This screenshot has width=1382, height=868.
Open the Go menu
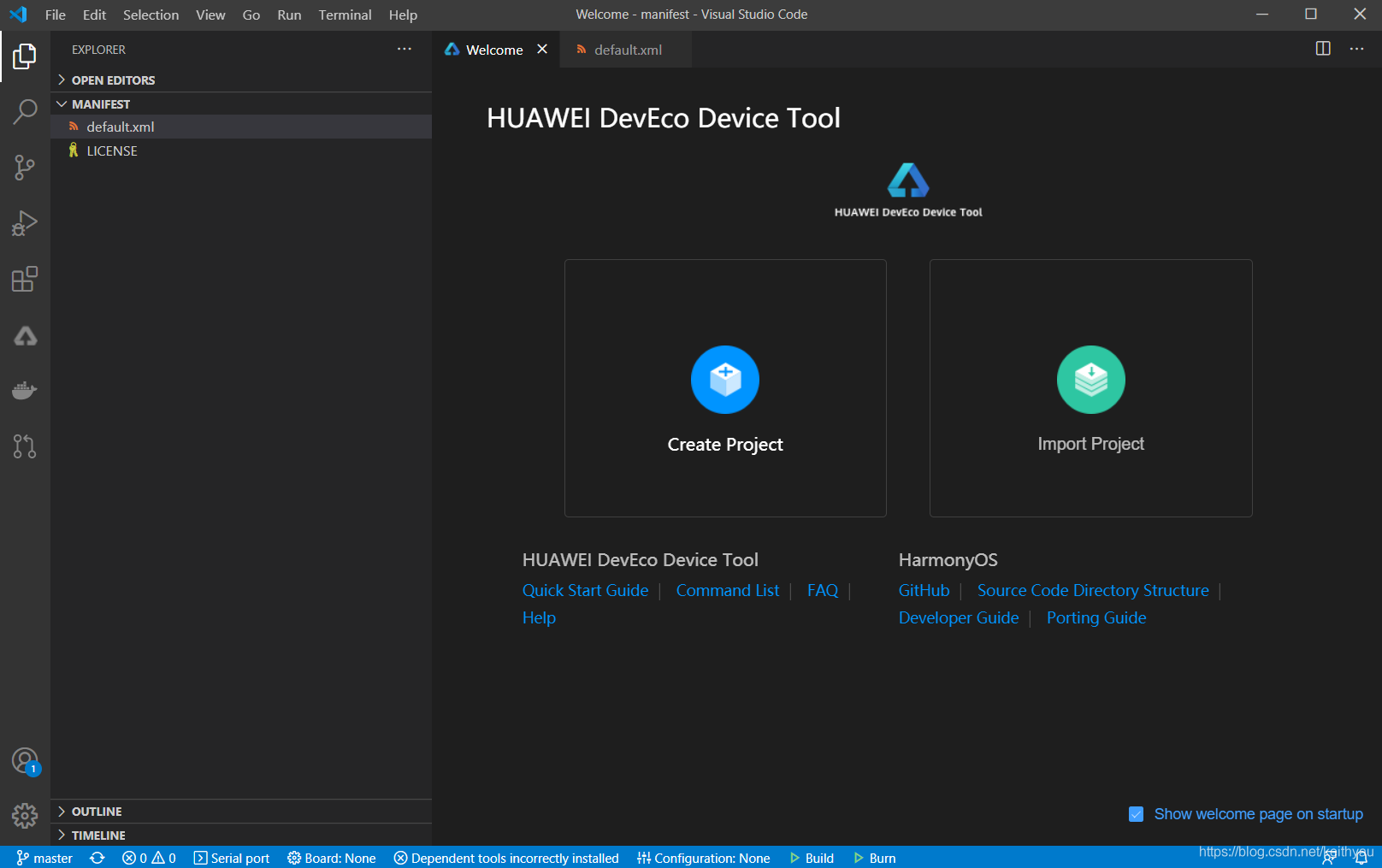click(x=251, y=15)
